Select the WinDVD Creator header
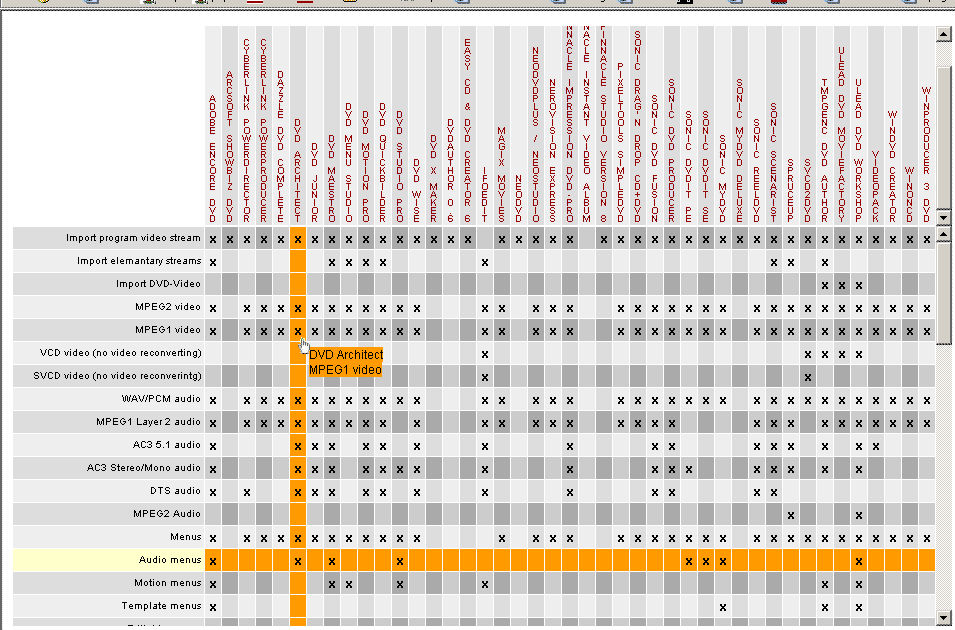 893,167
